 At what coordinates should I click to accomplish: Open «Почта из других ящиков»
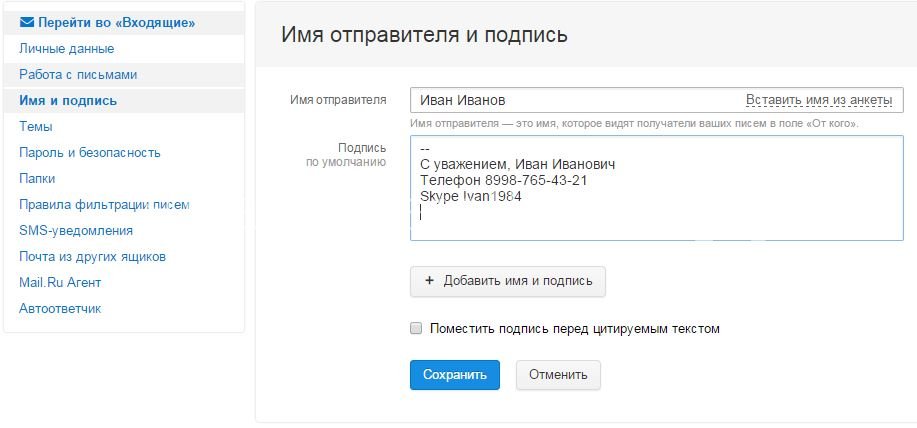click(x=92, y=257)
